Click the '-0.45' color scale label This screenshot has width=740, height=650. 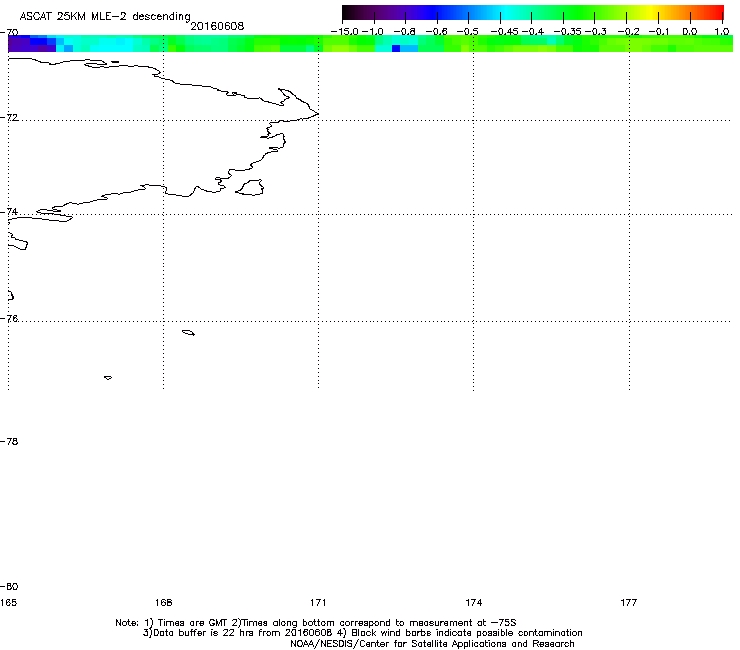click(x=505, y=32)
